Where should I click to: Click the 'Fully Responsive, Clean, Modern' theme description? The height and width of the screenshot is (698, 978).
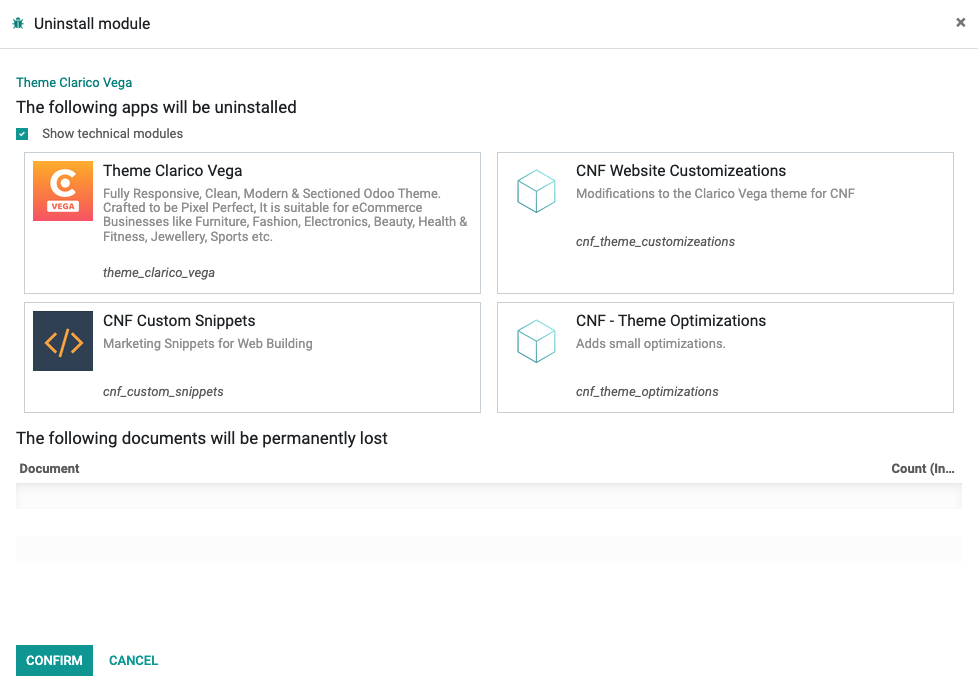(x=285, y=215)
